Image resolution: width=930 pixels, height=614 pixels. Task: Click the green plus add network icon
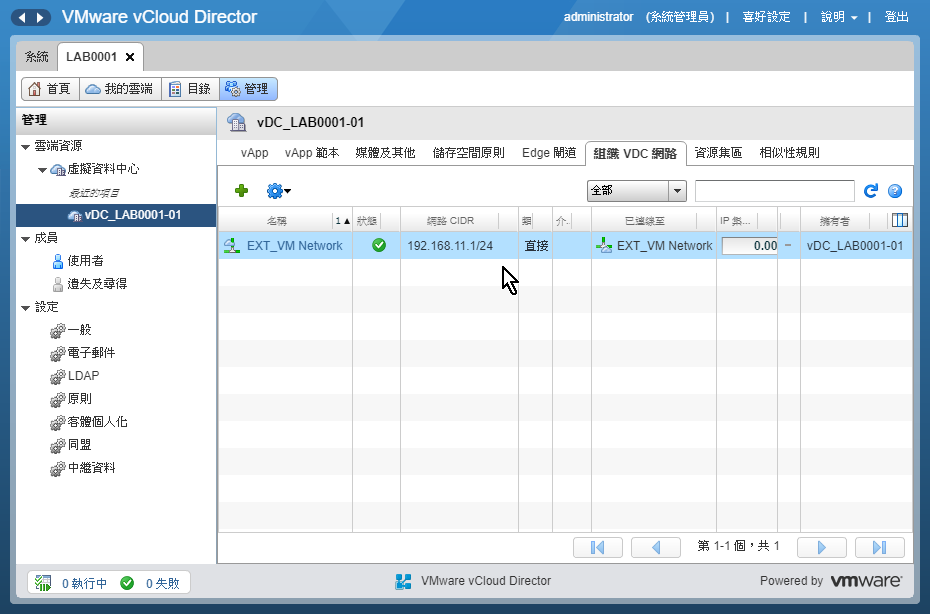[241, 191]
